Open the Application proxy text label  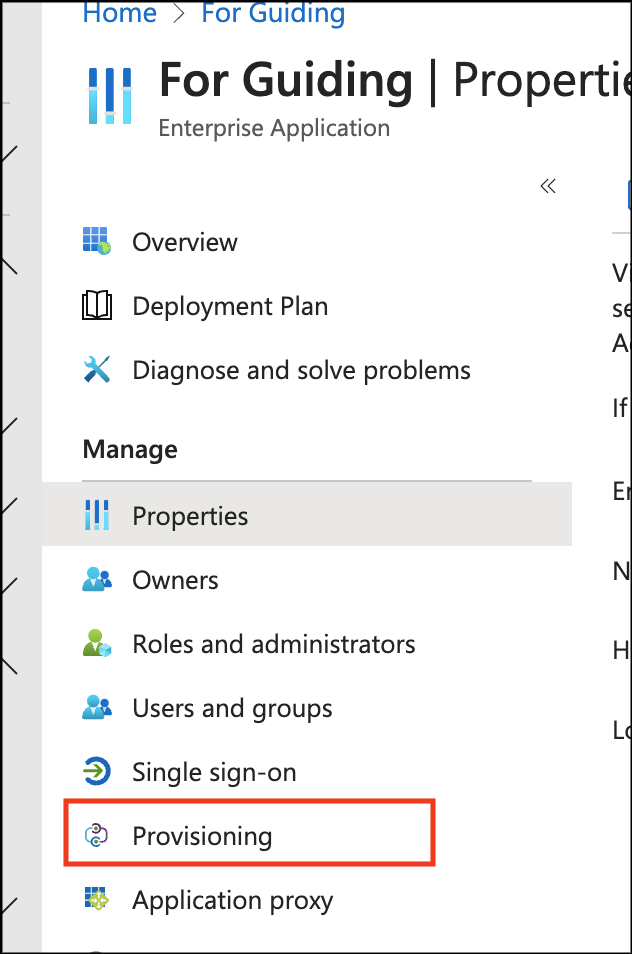[x=232, y=900]
